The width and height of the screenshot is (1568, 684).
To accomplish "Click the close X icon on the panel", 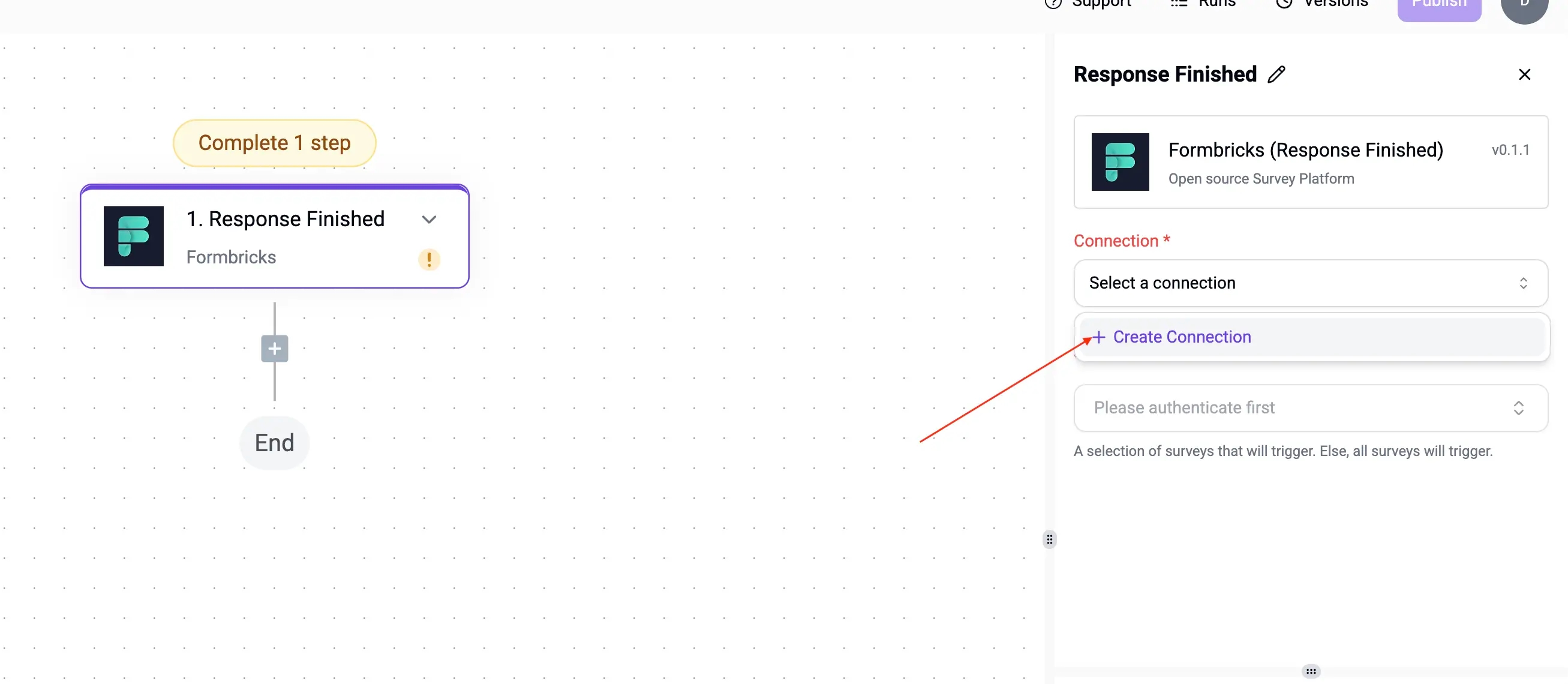I will tap(1523, 75).
